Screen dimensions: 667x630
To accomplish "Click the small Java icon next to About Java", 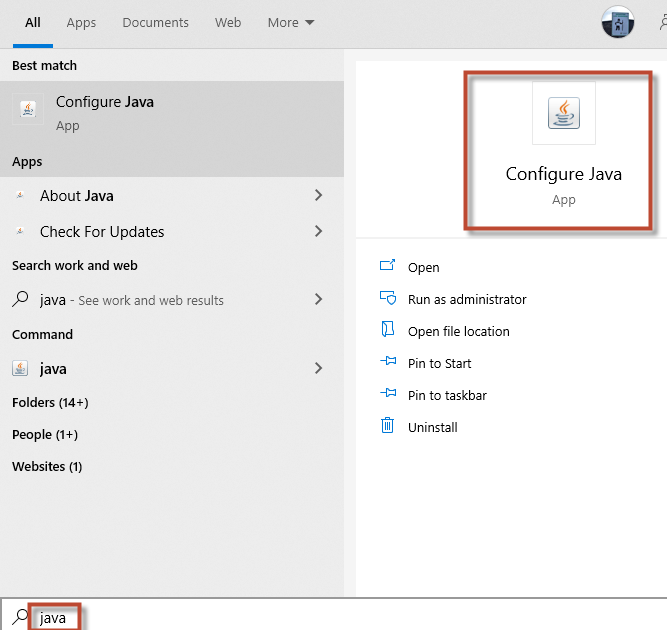I will (20, 195).
